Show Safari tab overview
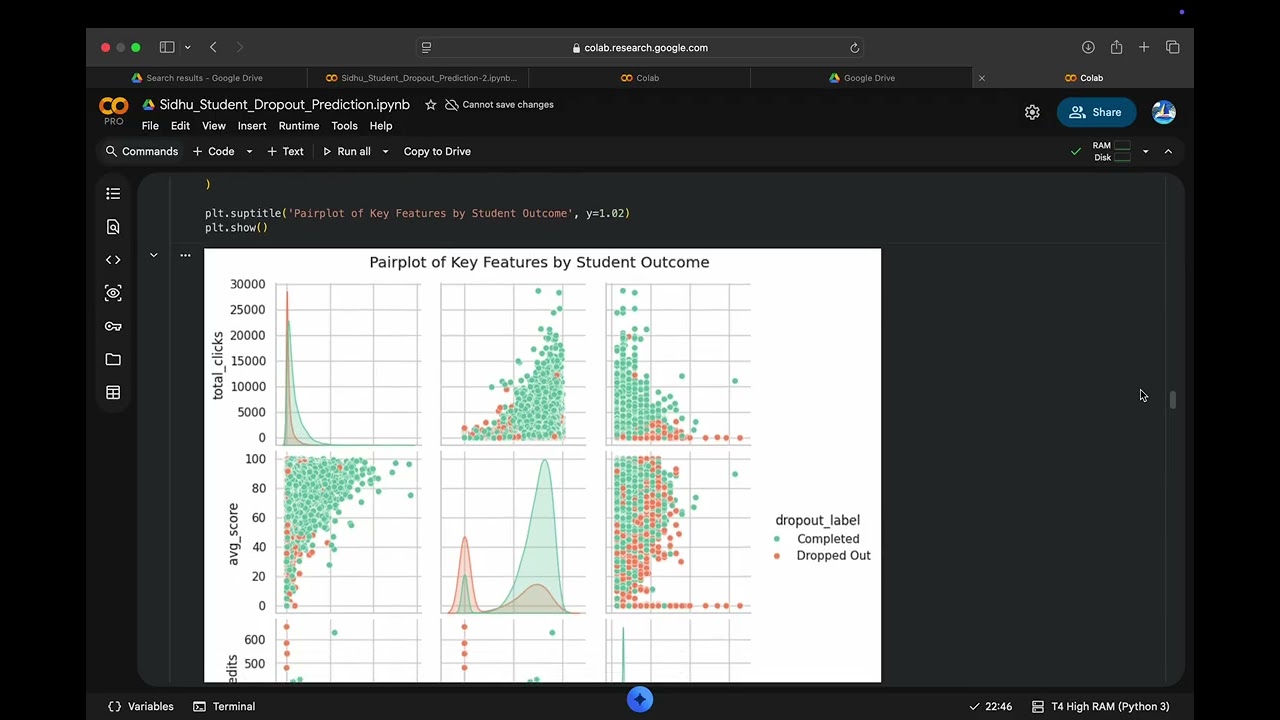Image resolution: width=1280 pixels, height=720 pixels. (x=1173, y=47)
